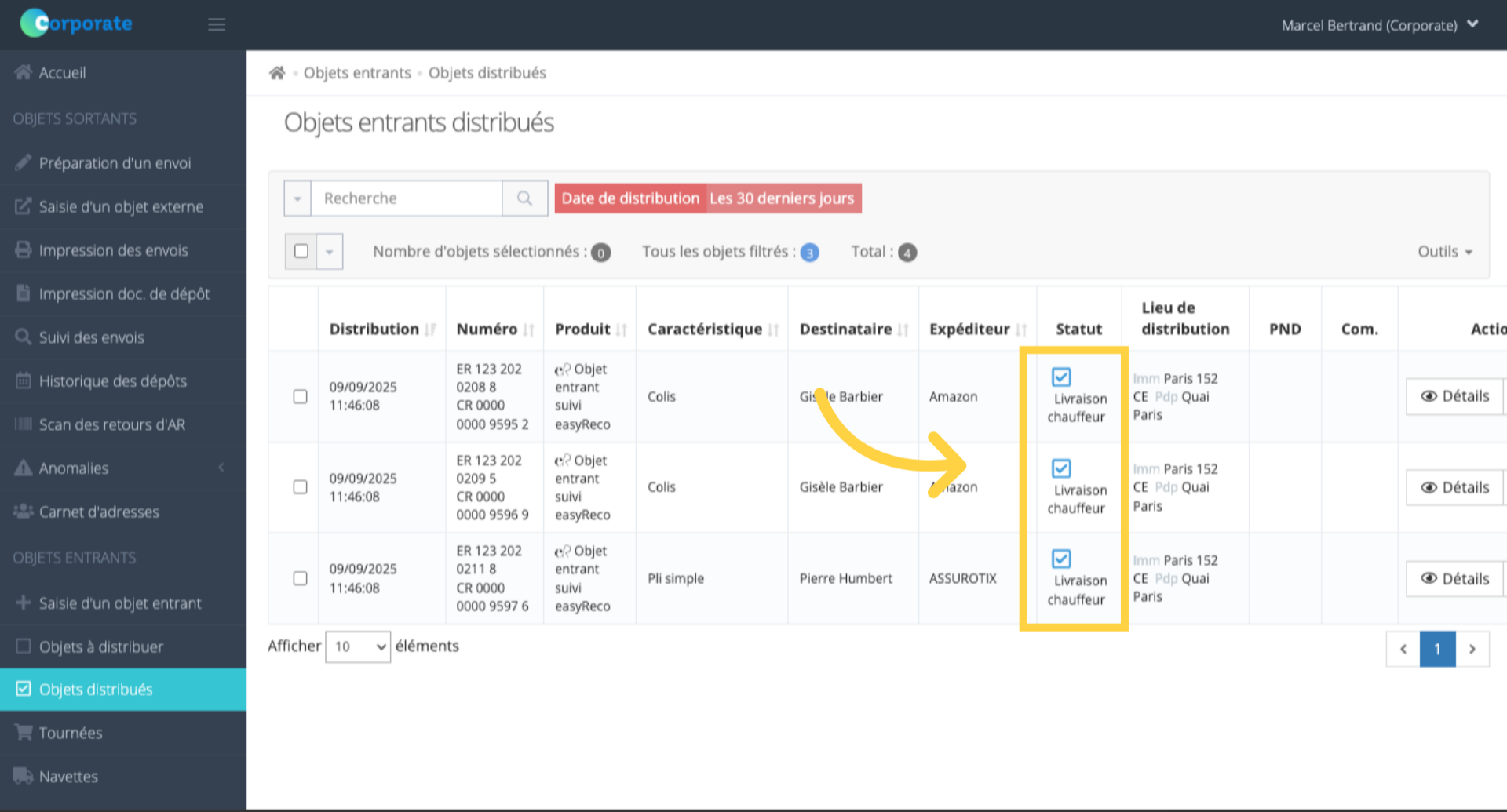Toggle the select-all objects checkbox
The image size is (1507, 812).
[301, 251]
